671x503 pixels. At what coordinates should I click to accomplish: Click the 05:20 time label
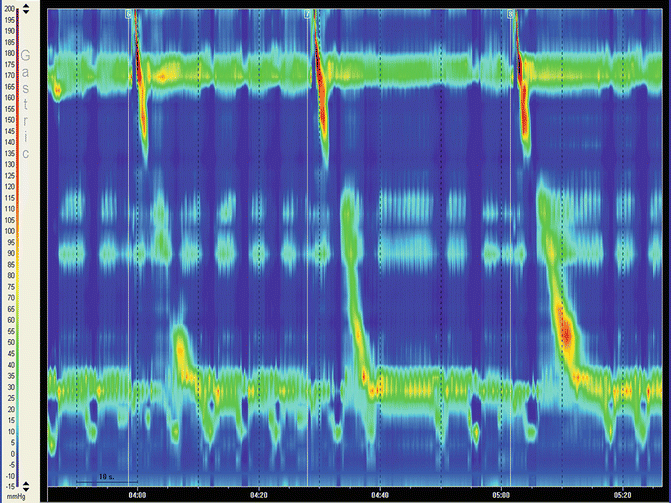click(x=622, y=494)
